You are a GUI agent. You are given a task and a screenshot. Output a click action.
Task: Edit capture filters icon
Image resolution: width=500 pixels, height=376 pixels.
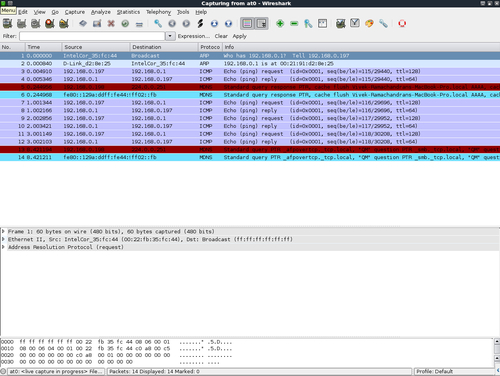pos(340,23)
